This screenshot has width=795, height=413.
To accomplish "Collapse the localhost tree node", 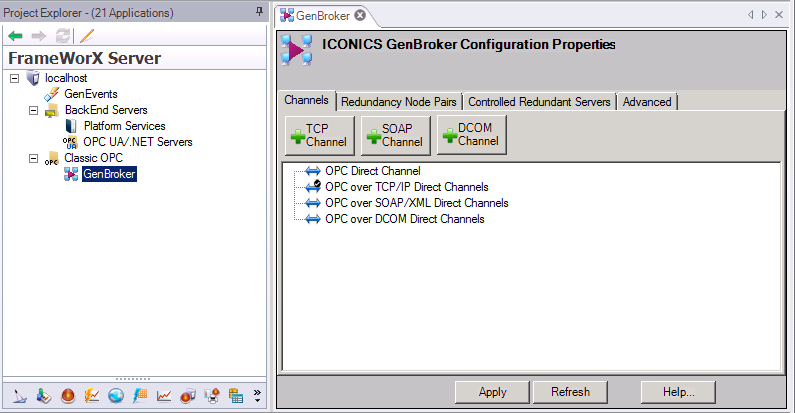I will [x=14, y=78].
